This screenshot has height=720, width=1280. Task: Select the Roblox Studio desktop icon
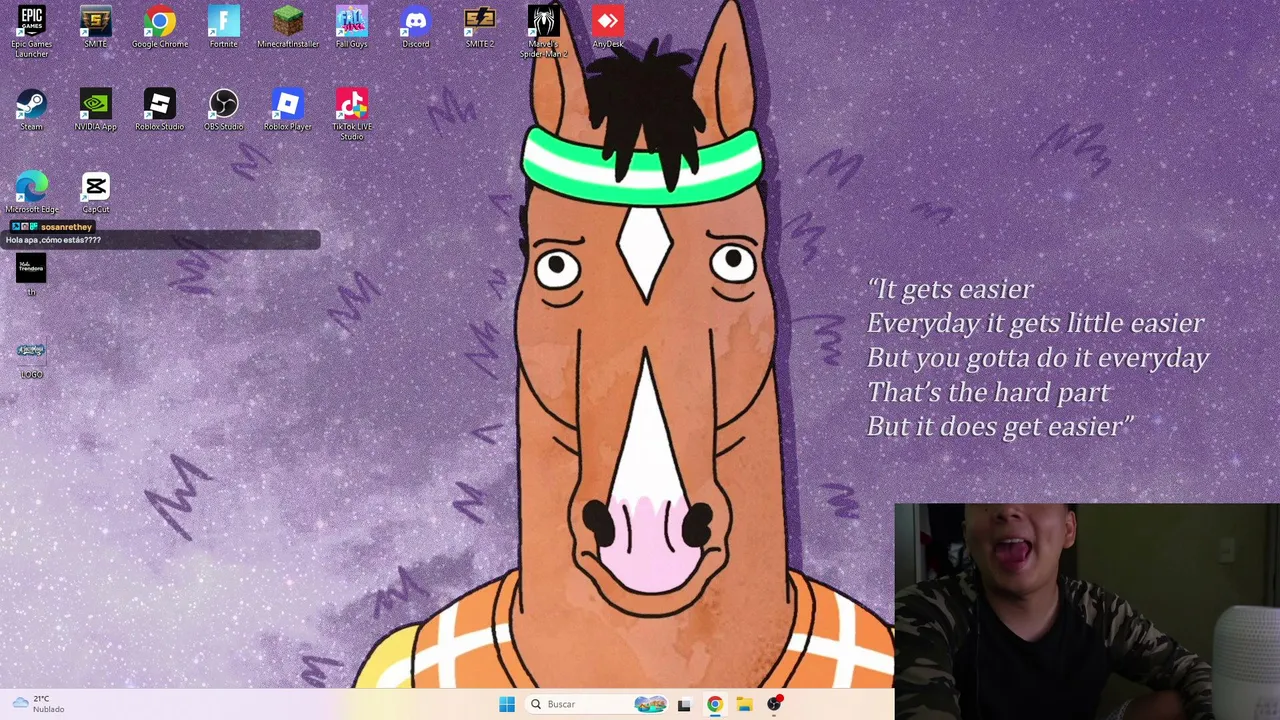click(x=160, y=110)
